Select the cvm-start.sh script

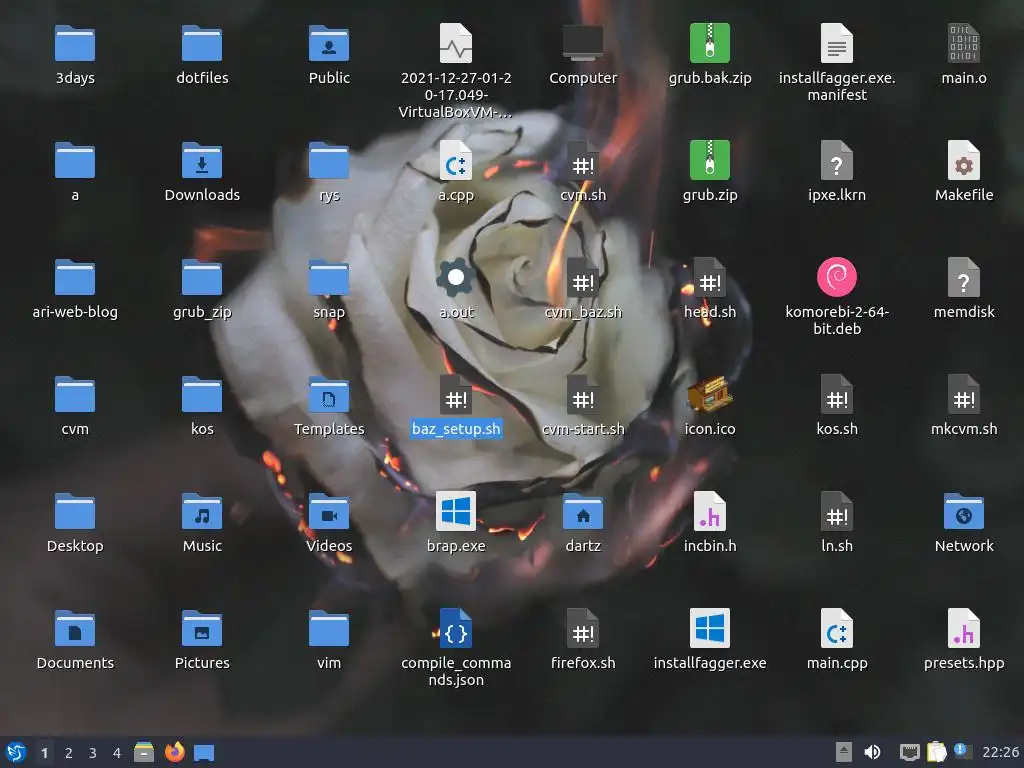click(x=583, y=394)
